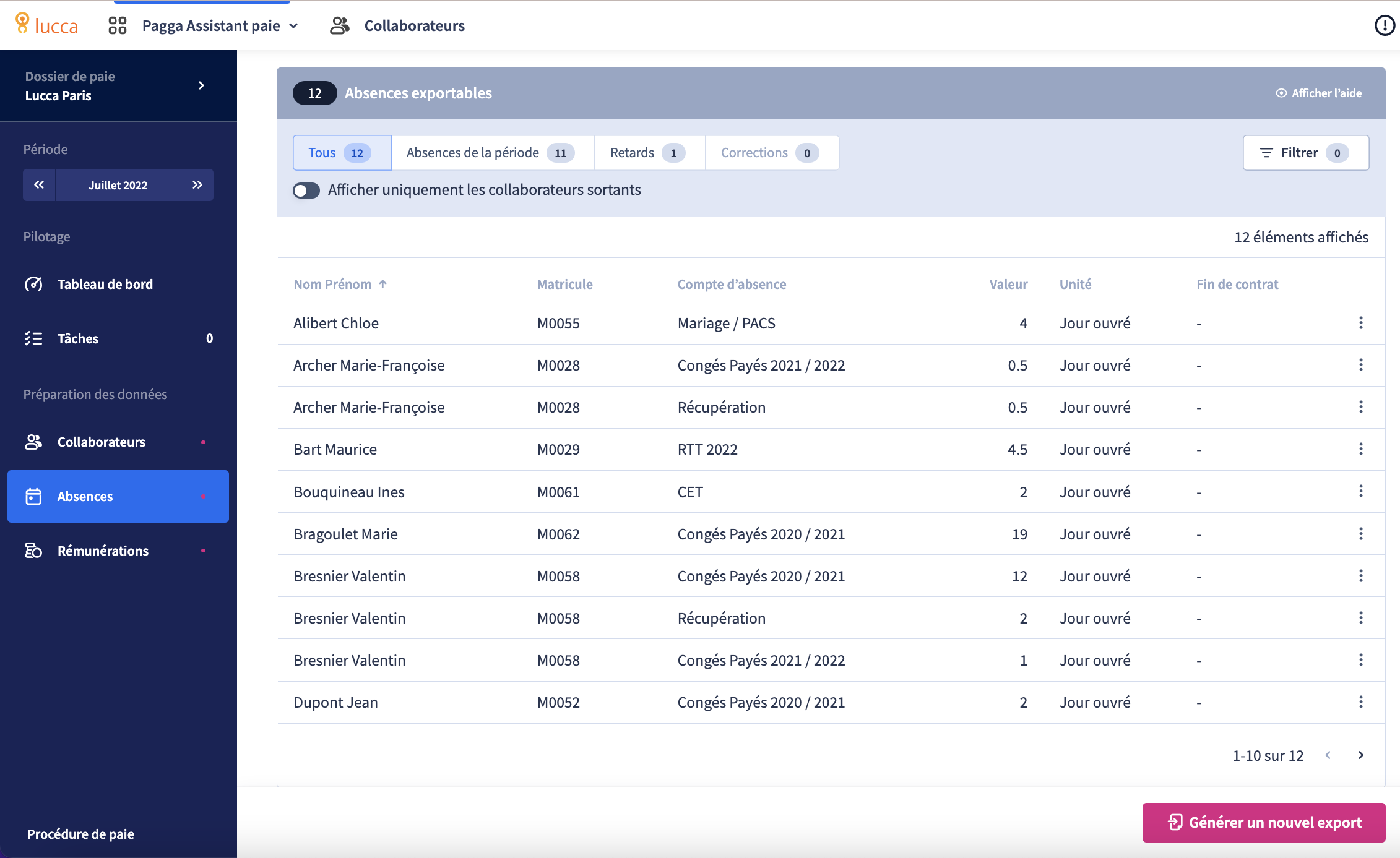Open row menu for Bouquineau Ines
Screen dimensions: 1400x858
(x=1361, y=491)
